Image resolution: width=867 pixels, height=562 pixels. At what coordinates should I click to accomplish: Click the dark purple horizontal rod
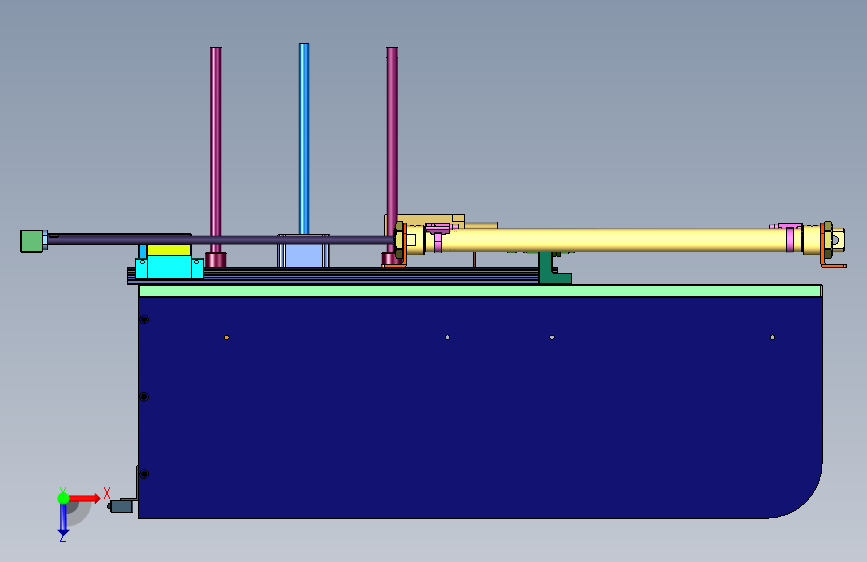pos(221,240)
